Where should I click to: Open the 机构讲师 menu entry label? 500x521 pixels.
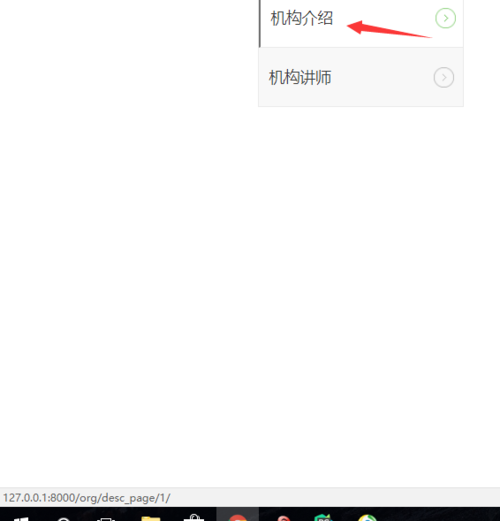click(300, 77)
